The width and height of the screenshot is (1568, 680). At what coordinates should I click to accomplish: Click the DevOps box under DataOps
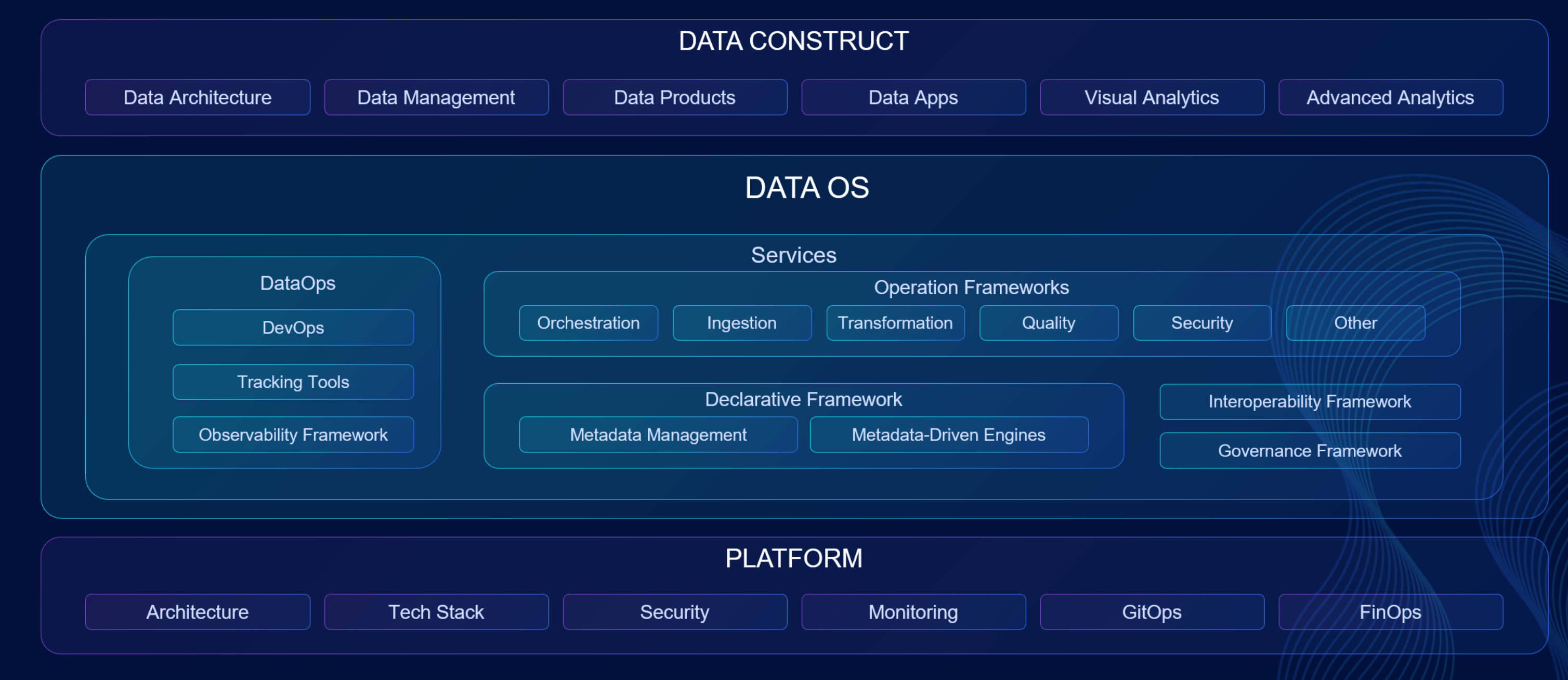point(293,328)
